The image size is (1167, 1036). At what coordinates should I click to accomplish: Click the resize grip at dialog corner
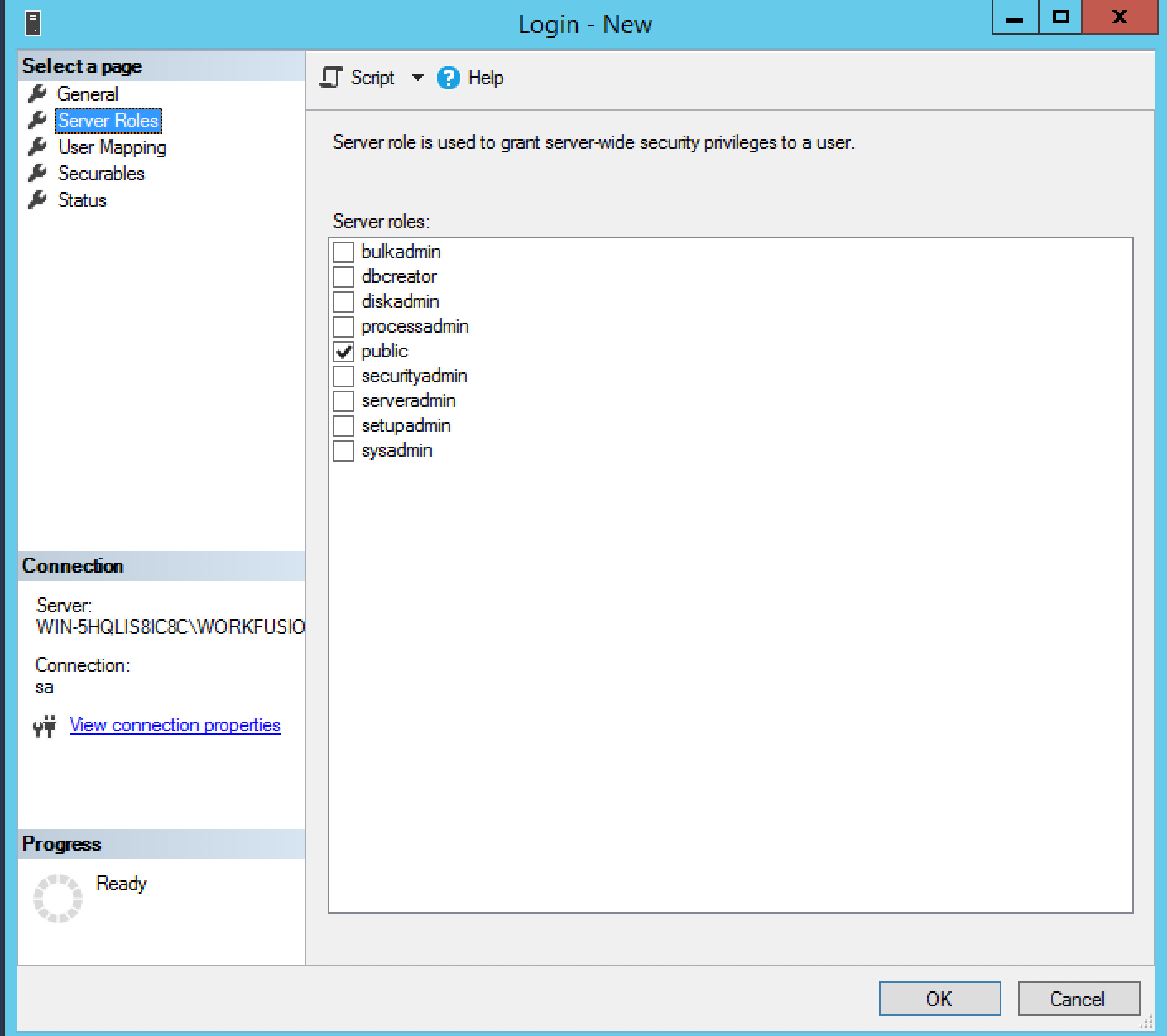[1146, 1024]
